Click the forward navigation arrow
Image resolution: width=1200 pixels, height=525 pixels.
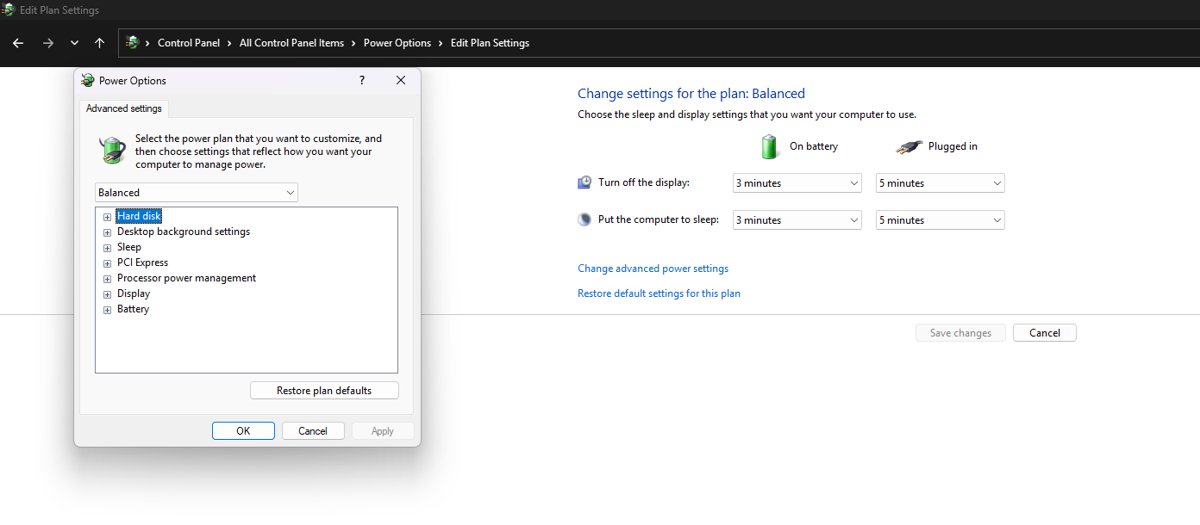48,43
